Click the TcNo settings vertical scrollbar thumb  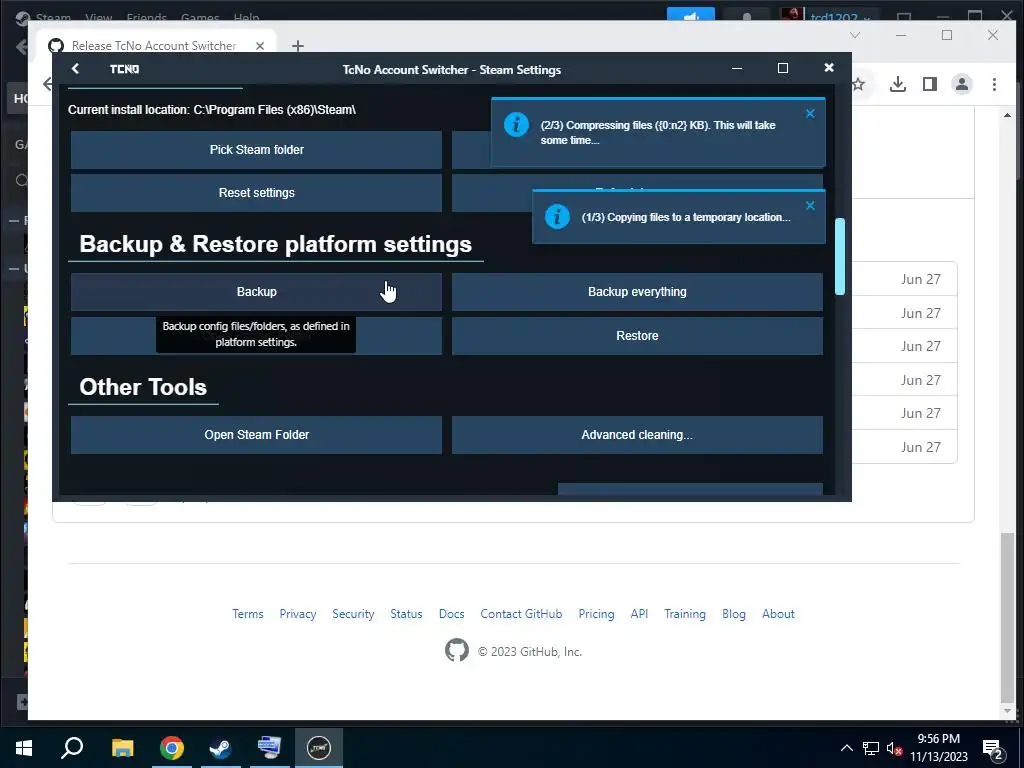click(840, 257)
